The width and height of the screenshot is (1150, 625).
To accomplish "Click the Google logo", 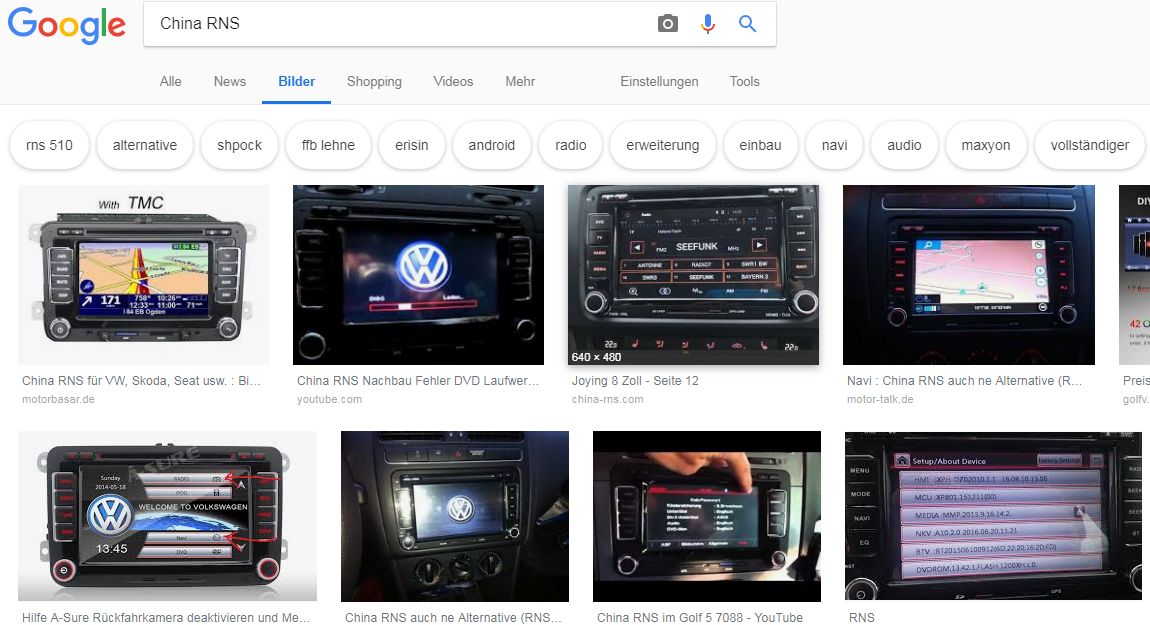I will pos(66,25).
